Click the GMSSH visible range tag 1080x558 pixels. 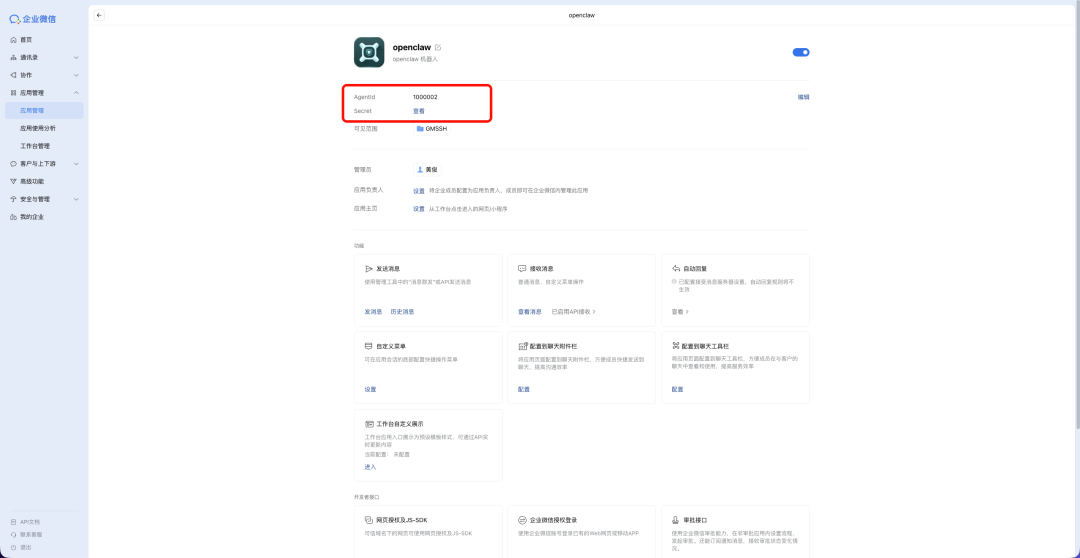(432, 129)
